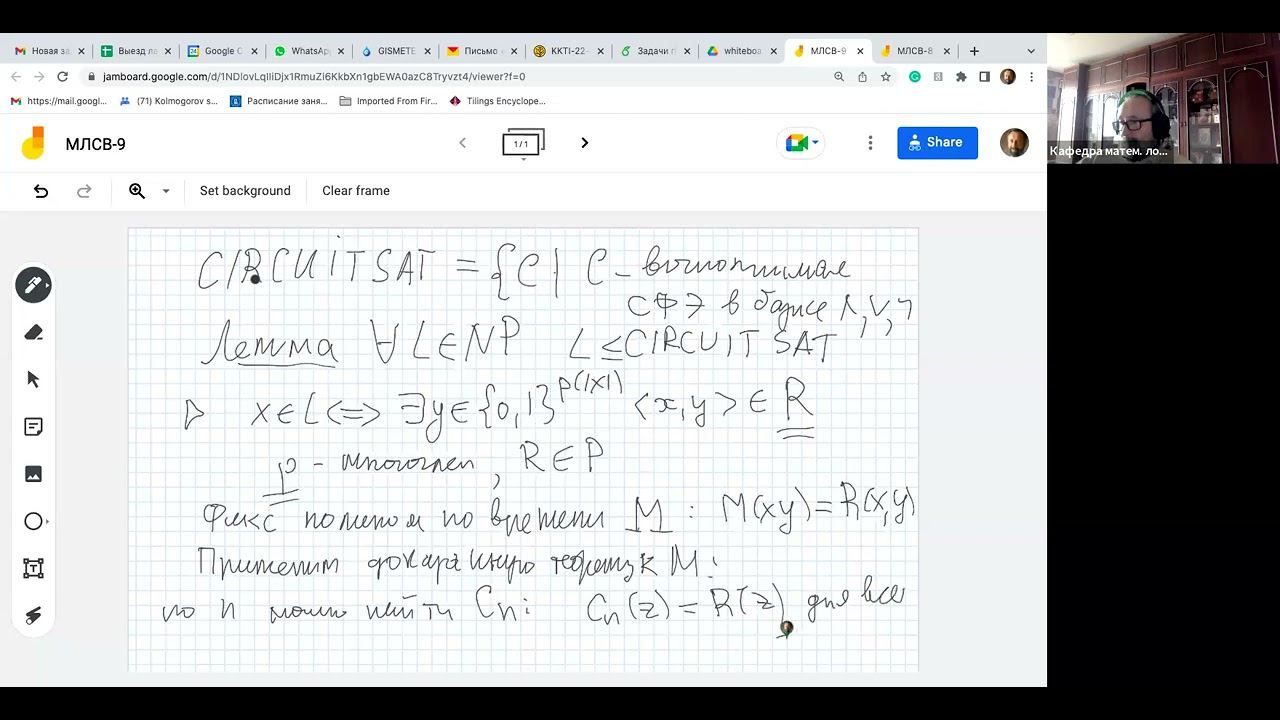The height and width of the screenshot is (720, 1280).
Task: Go to the previous frame
Action: pos(462,143)
